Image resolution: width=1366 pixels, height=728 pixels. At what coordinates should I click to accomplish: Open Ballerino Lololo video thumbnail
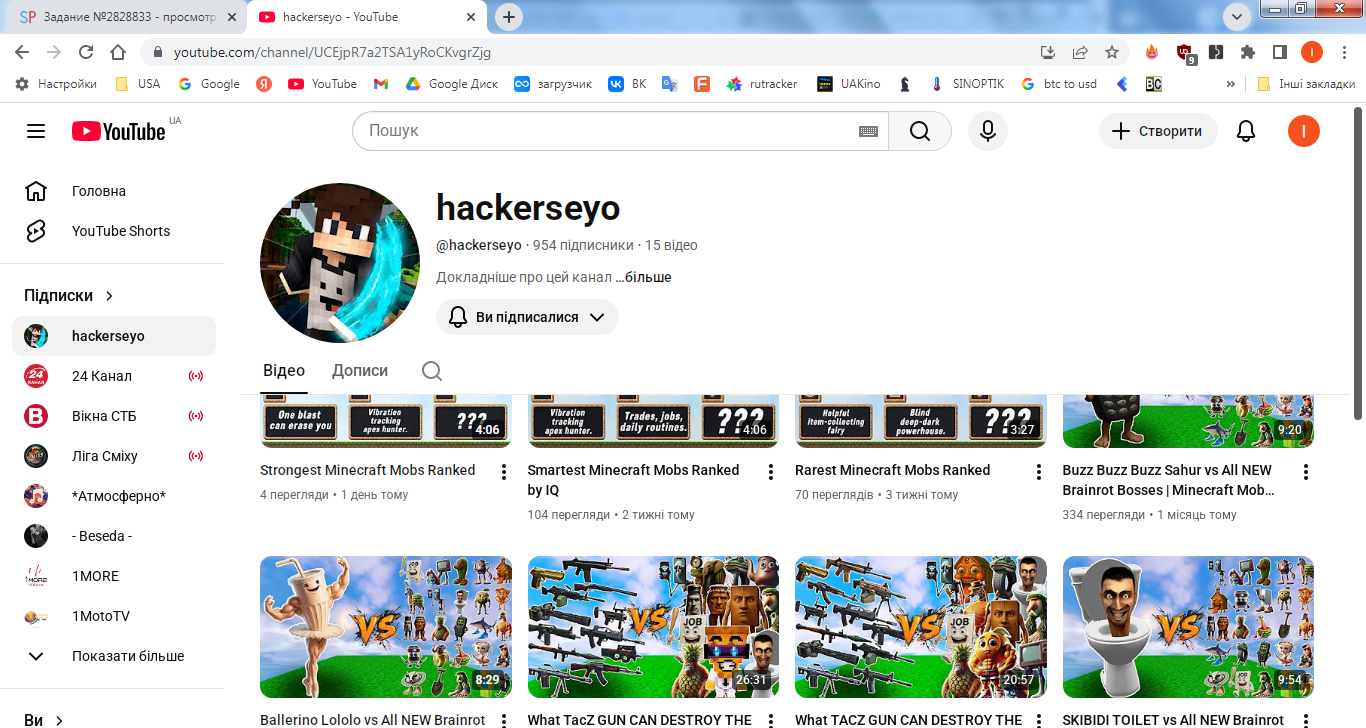[386, 627]
